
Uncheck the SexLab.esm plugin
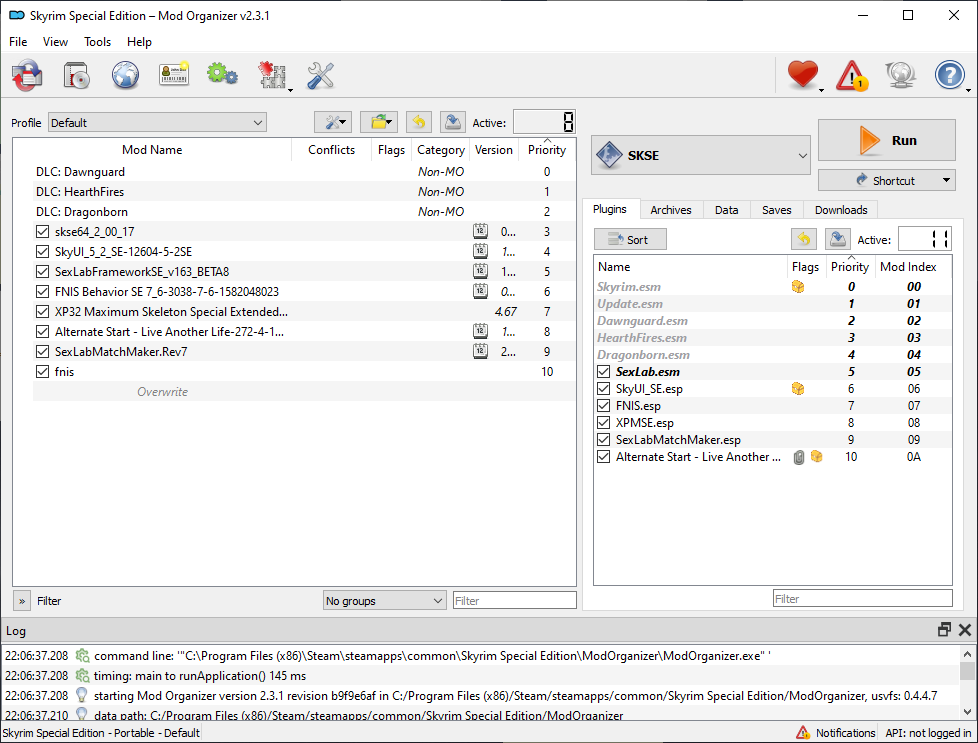coord(603,372)
